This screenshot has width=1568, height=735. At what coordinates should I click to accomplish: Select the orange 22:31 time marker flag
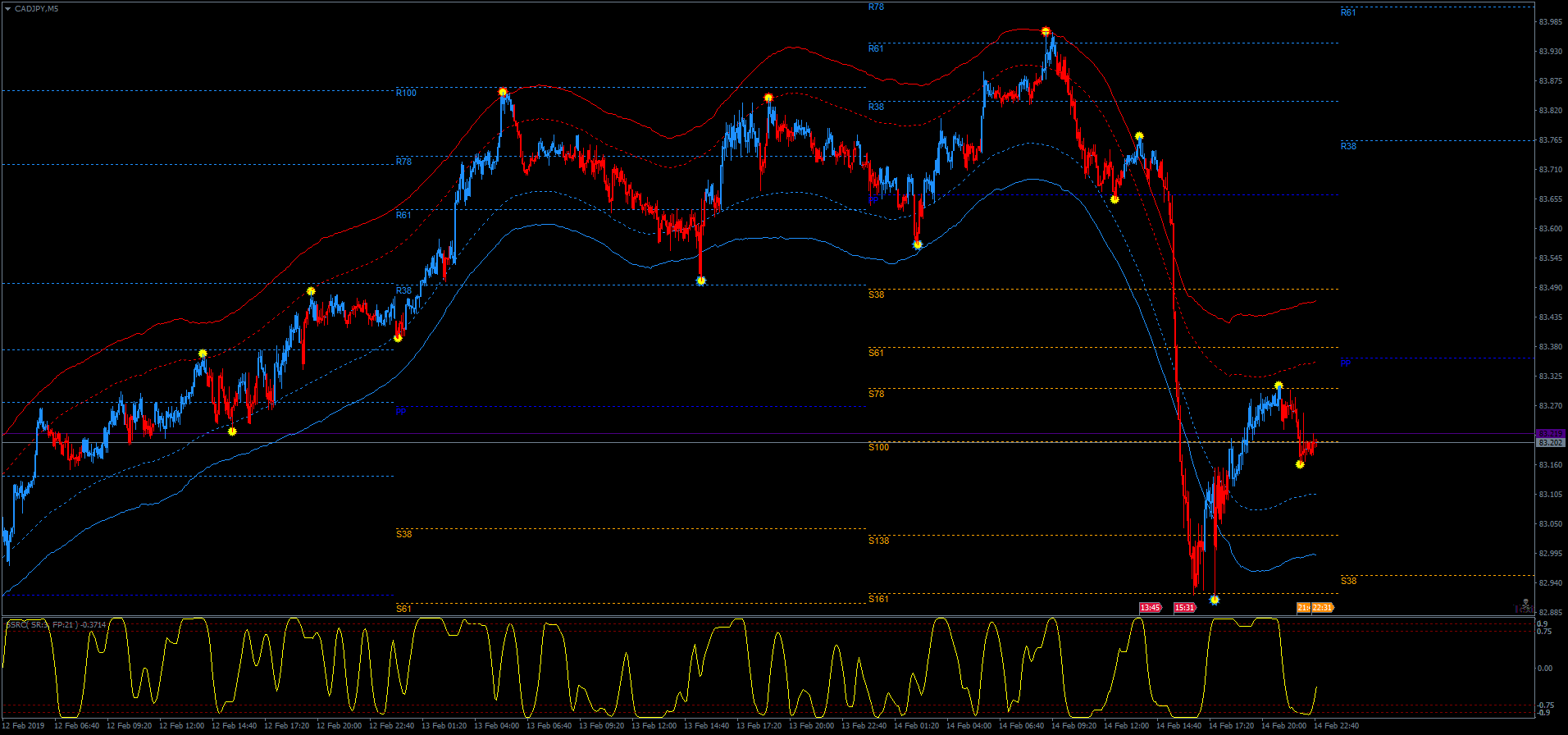coord(1323,608)
